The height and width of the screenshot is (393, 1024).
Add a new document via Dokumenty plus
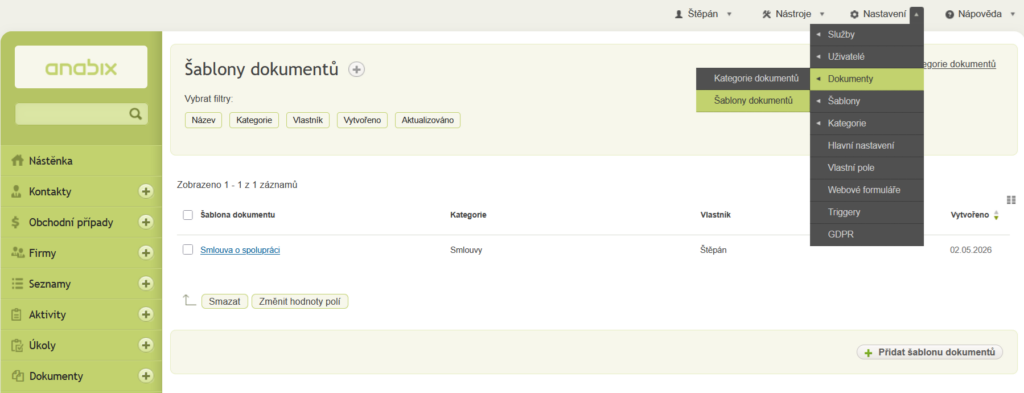point(146,376)
